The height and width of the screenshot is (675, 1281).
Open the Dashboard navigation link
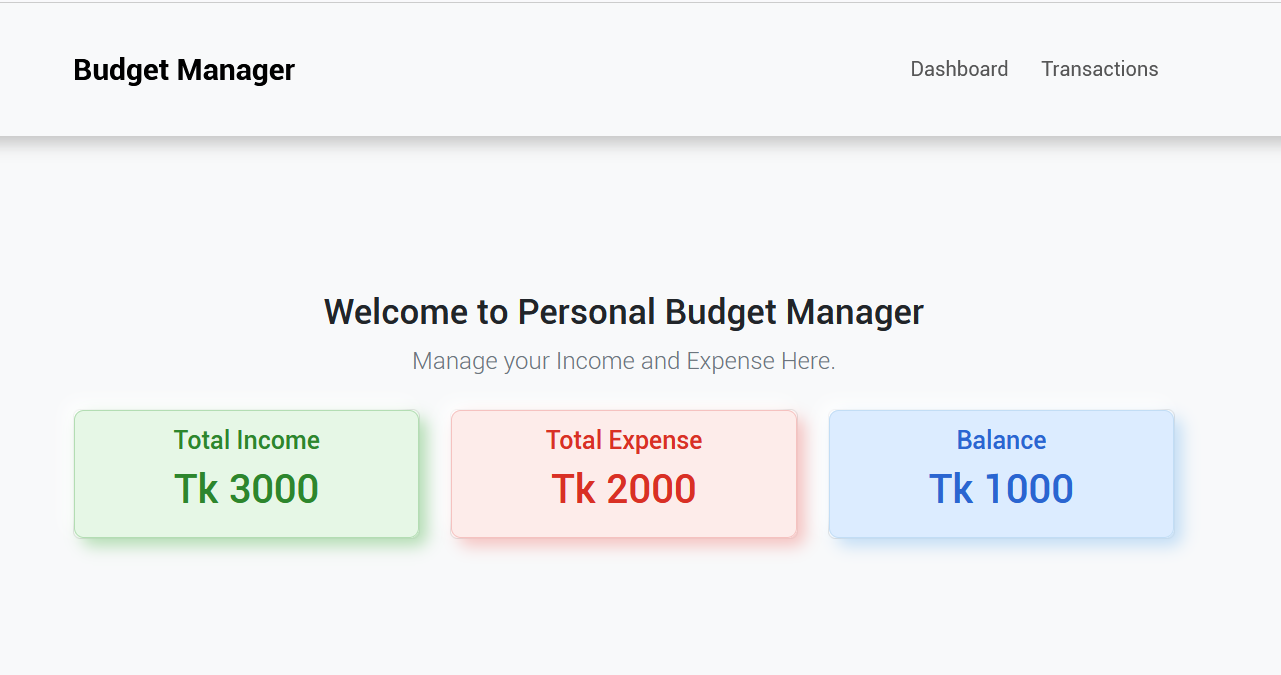959,69
